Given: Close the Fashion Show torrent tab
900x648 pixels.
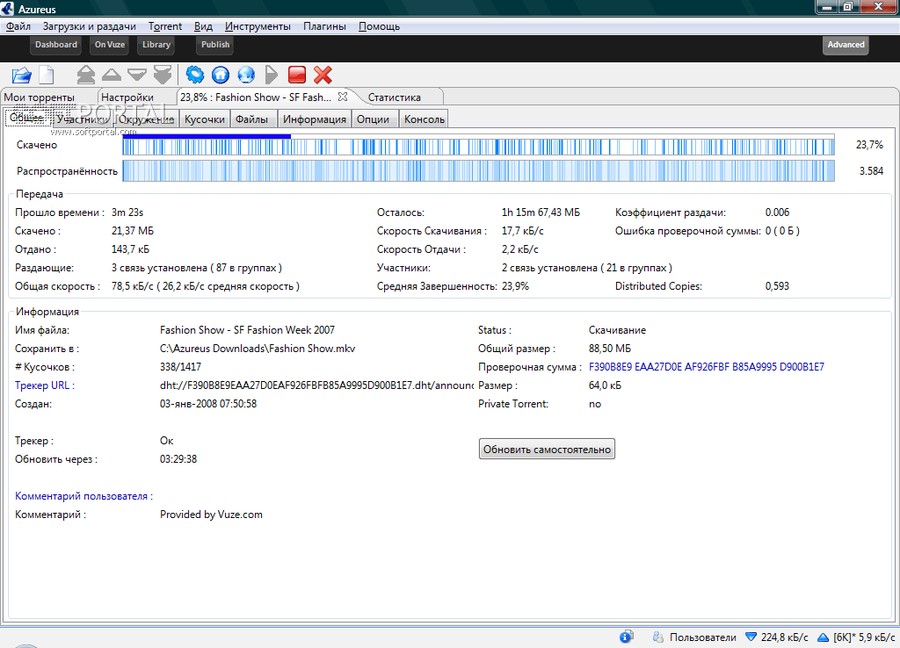Looking at the screenshot, I should pos(343,96).
